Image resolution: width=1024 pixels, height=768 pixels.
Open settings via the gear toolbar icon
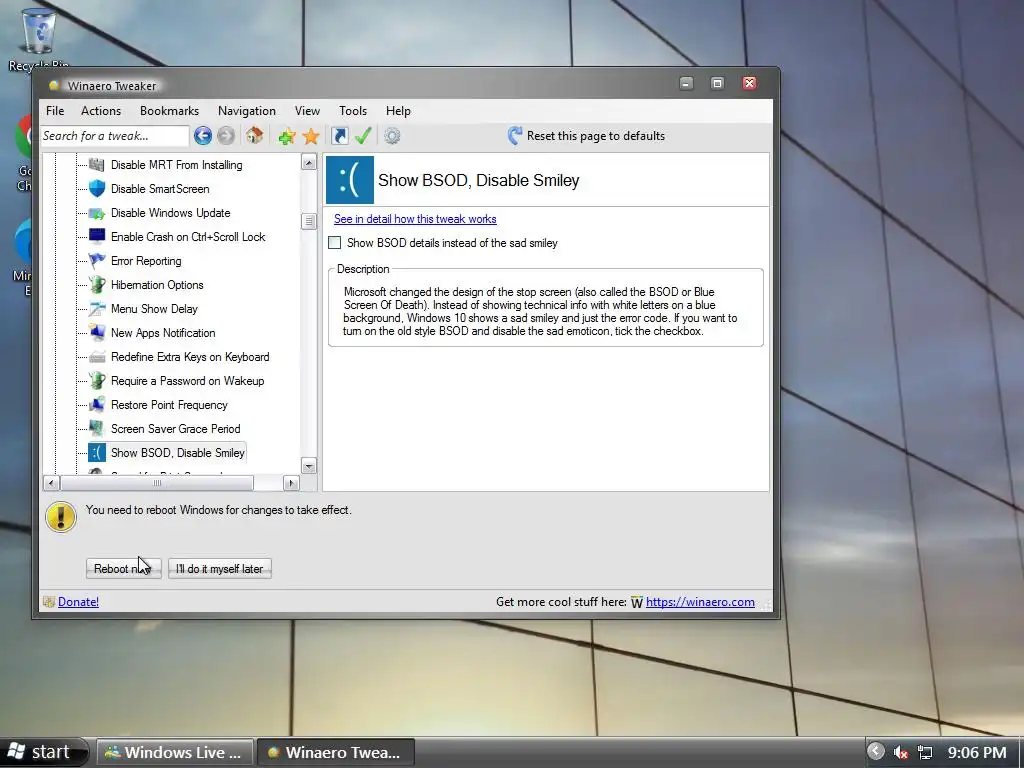(392, 136)
